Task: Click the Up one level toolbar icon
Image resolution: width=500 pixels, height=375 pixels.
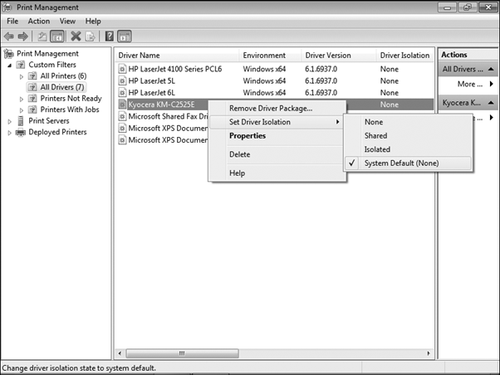Action: (42, 36)
